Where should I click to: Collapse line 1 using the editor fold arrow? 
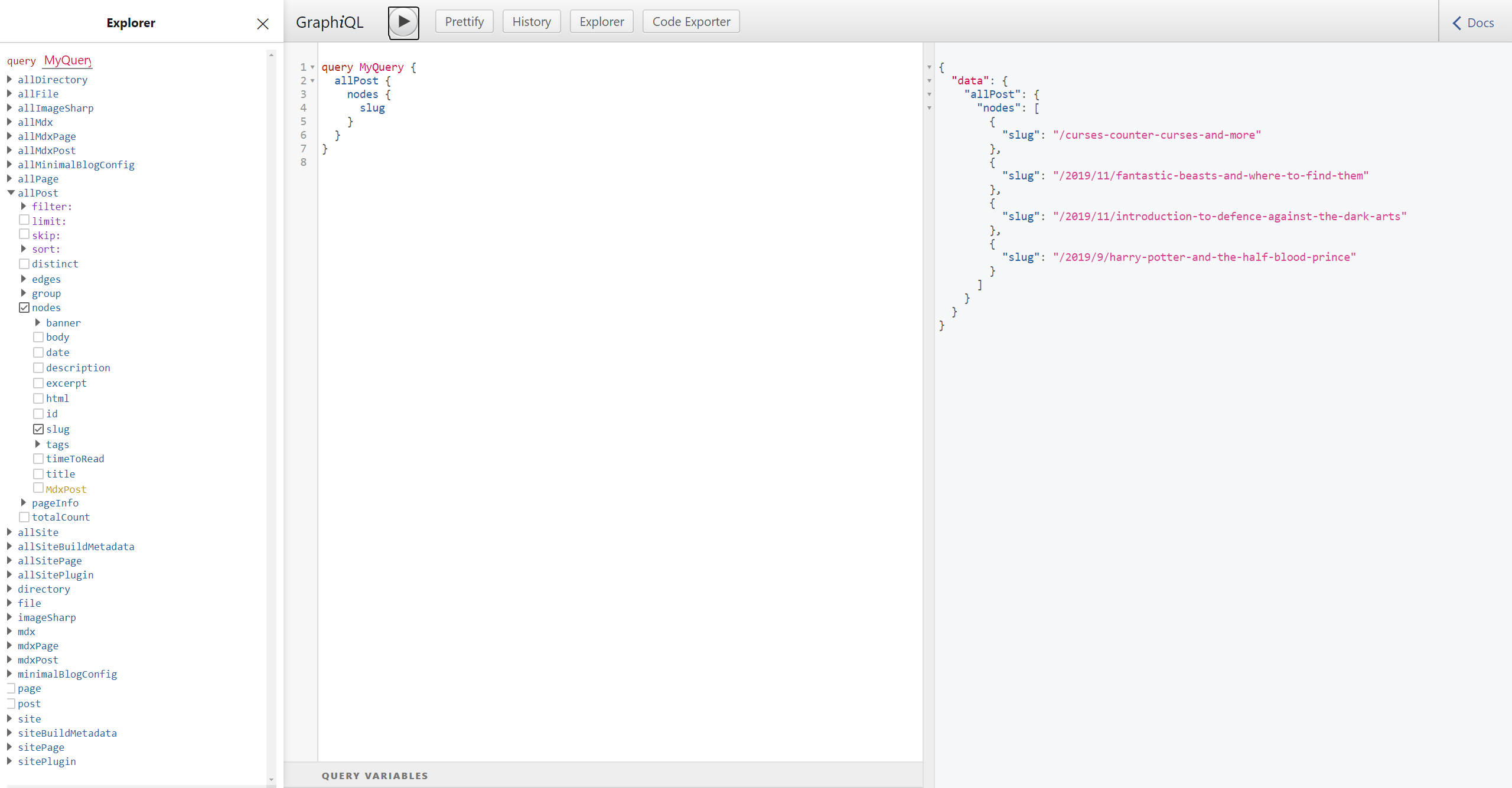coord(312,67)
